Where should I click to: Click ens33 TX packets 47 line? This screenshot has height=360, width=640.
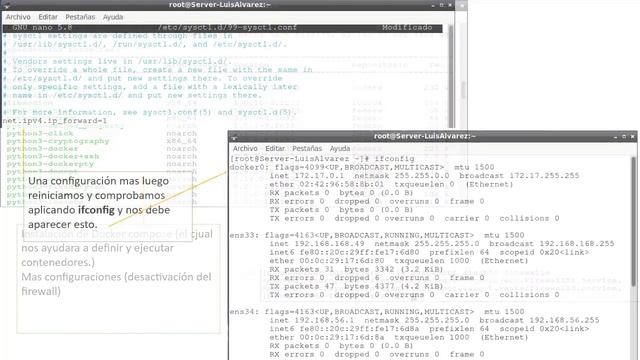click(356, 287)
